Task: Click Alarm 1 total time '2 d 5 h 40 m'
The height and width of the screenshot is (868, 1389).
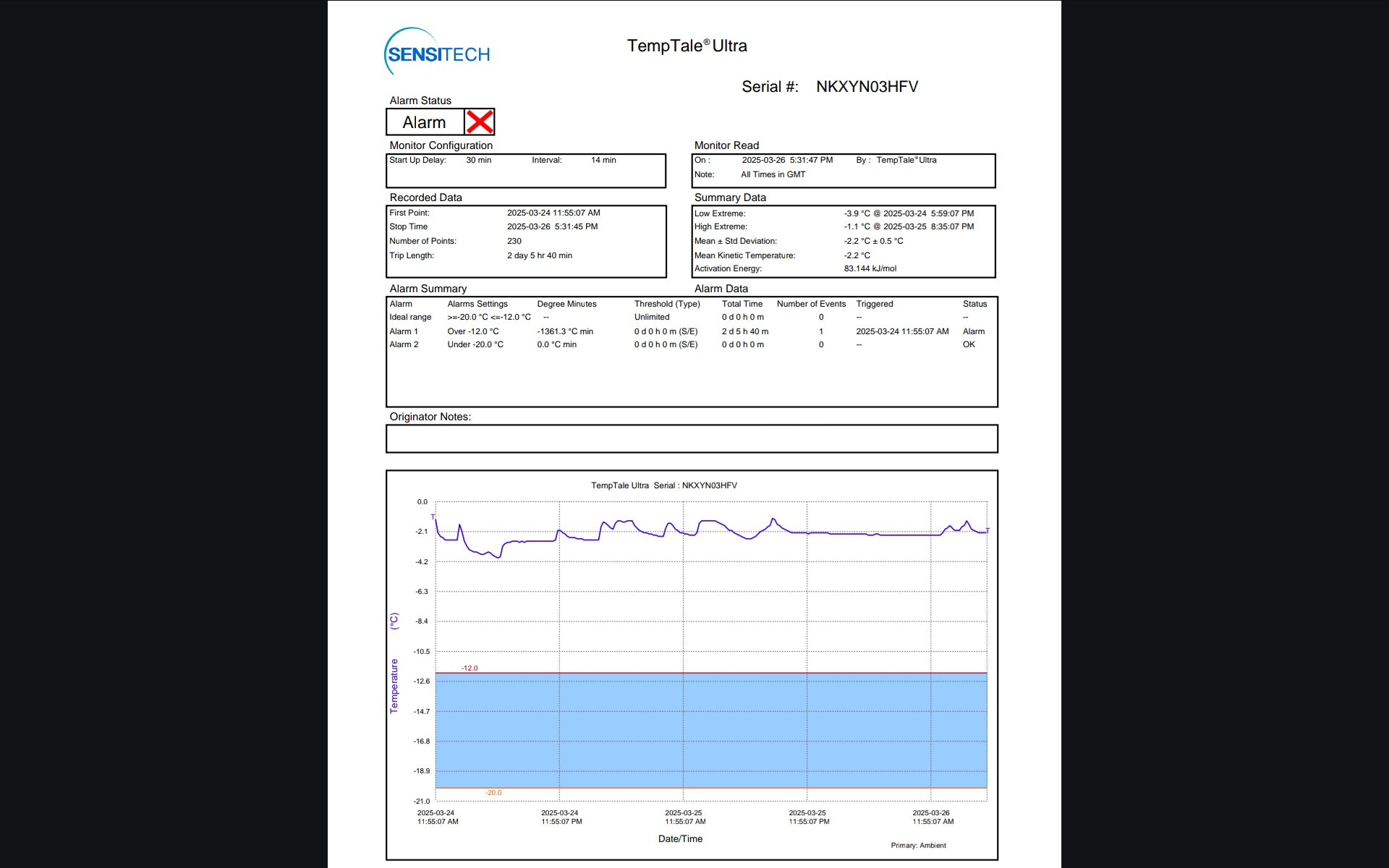Action: click(745, 331)
